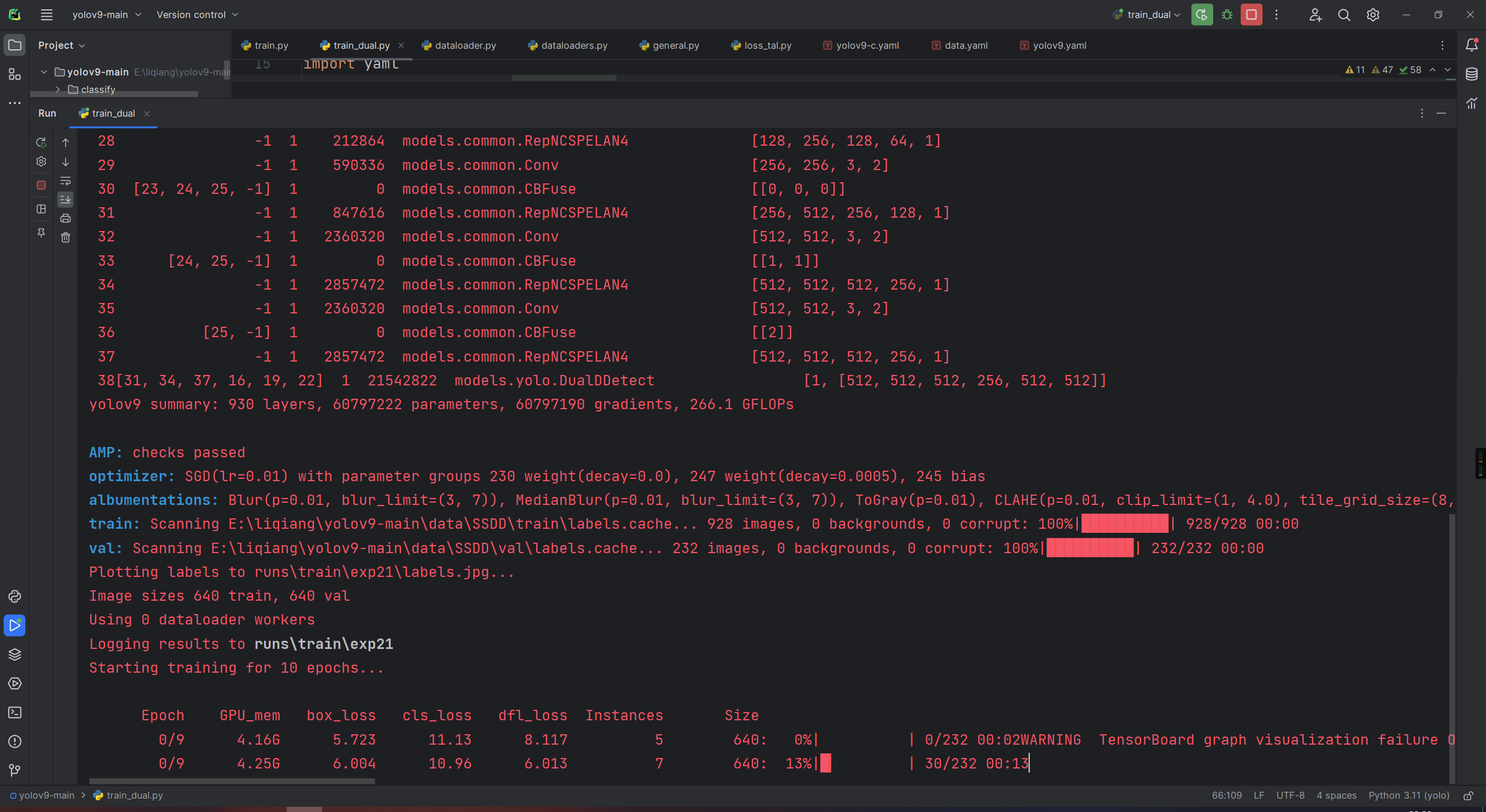The width and height of the screenshot is (1486, 812).
Task: Toggle scroll to end of console
Action: click(x=66, y=200)
